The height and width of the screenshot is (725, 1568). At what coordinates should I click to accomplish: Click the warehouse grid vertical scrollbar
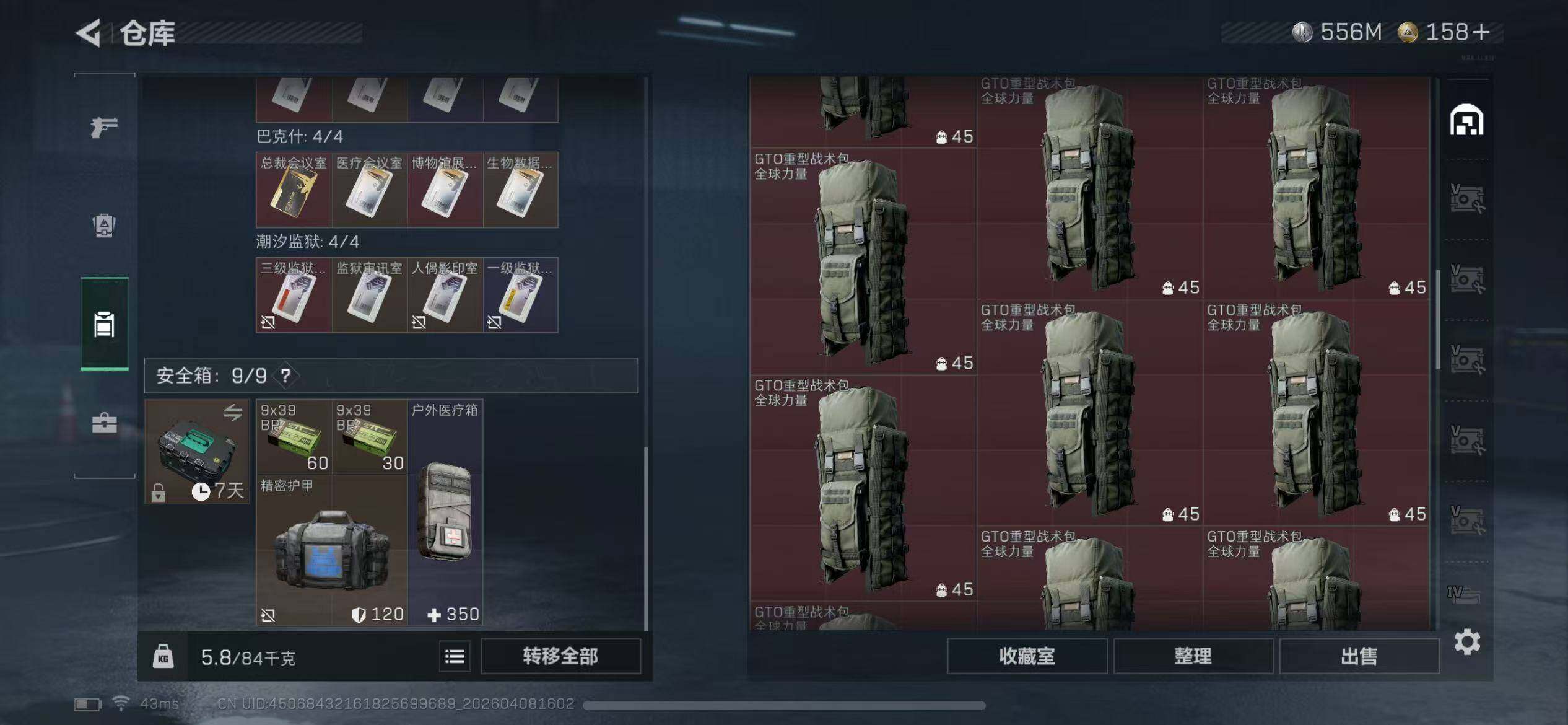click(1437, 319)
